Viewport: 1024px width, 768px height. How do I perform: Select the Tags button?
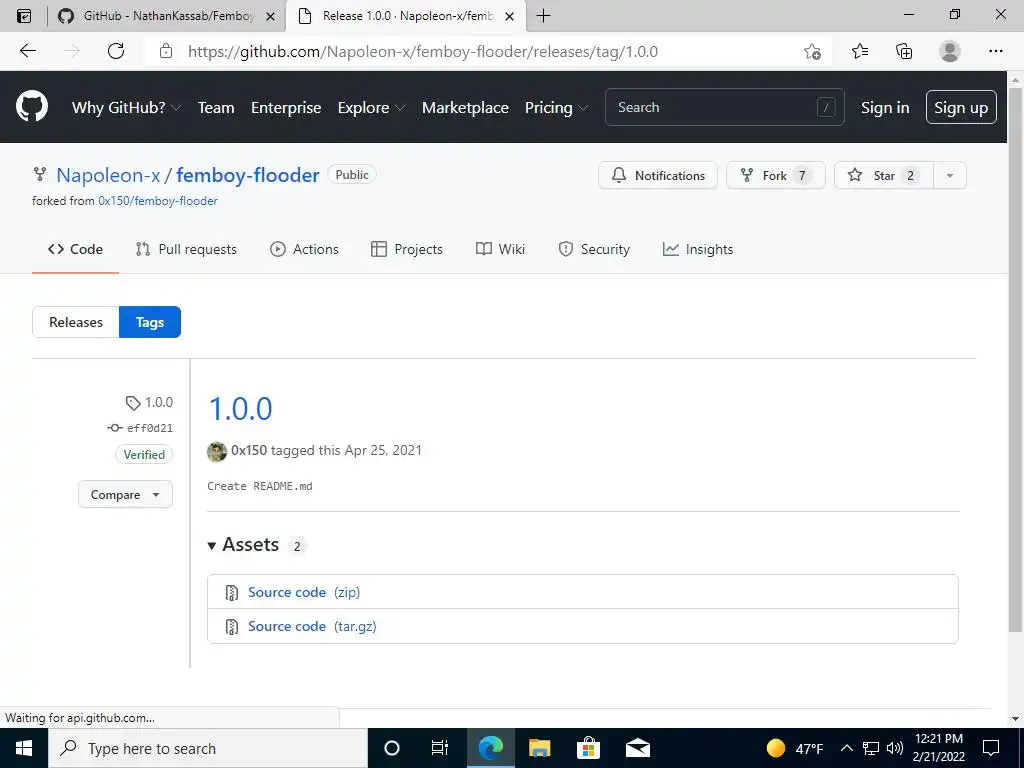150,322
